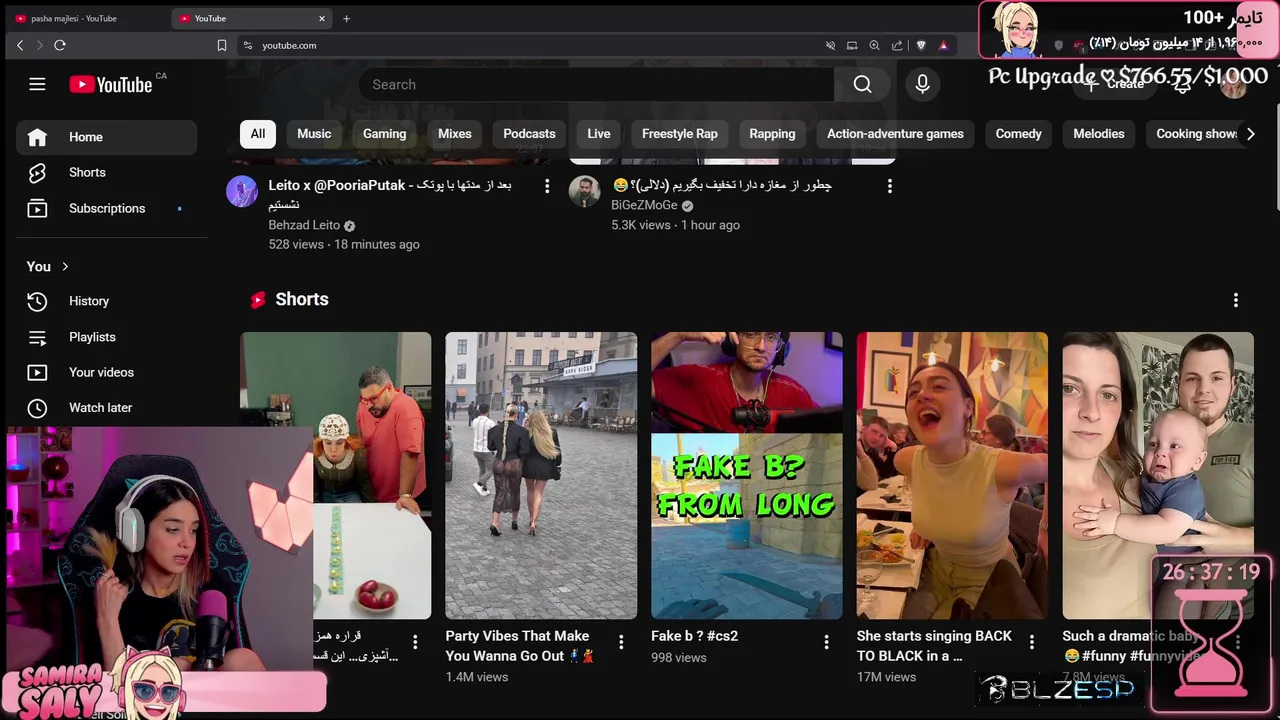Start voice search with the microphone icon
Screen dimensions: 1280x720
pos(922,85)
